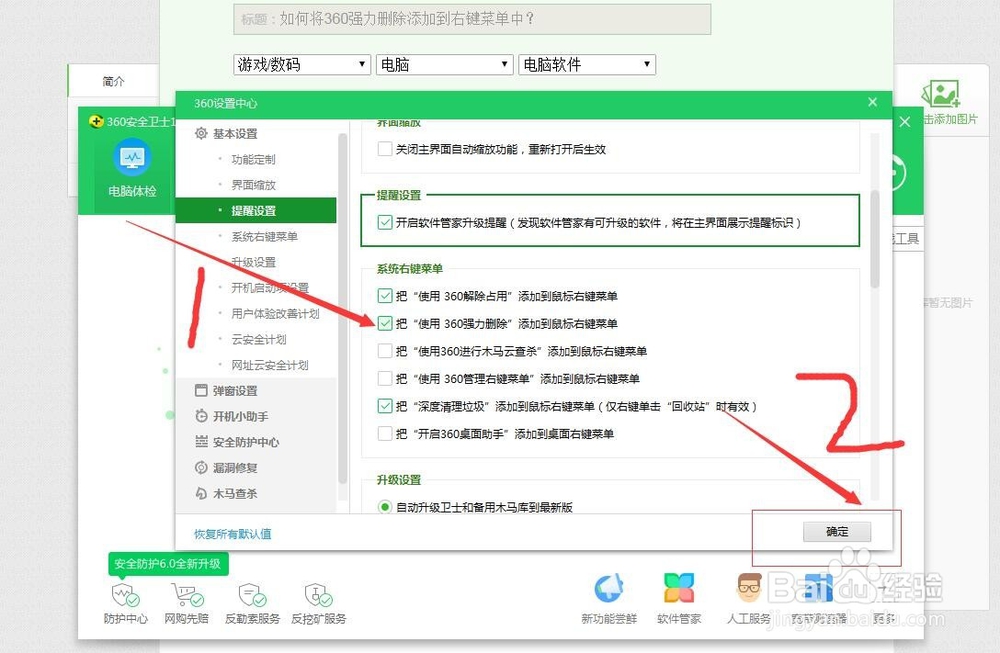Viewport: 1000px width, 653px height.
Task: Open 网购先赔 cart icon
Action: pos(187,594)
